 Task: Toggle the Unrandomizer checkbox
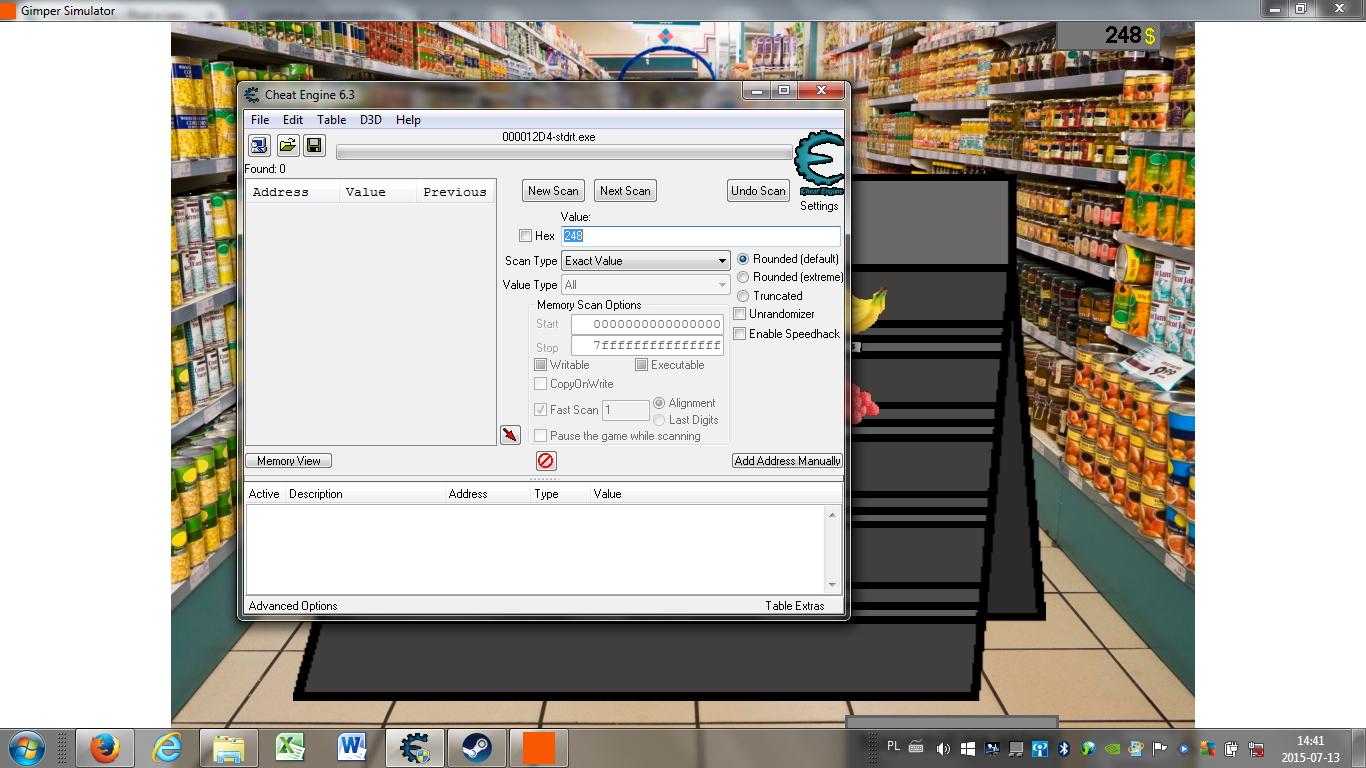740,314
